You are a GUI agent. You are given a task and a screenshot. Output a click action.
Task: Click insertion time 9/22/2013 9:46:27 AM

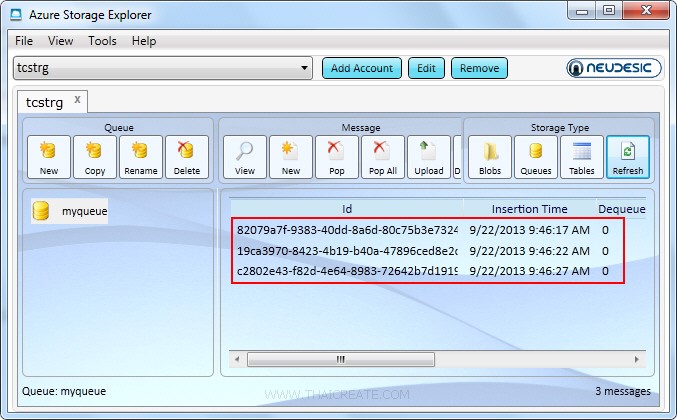coord(529,271)
